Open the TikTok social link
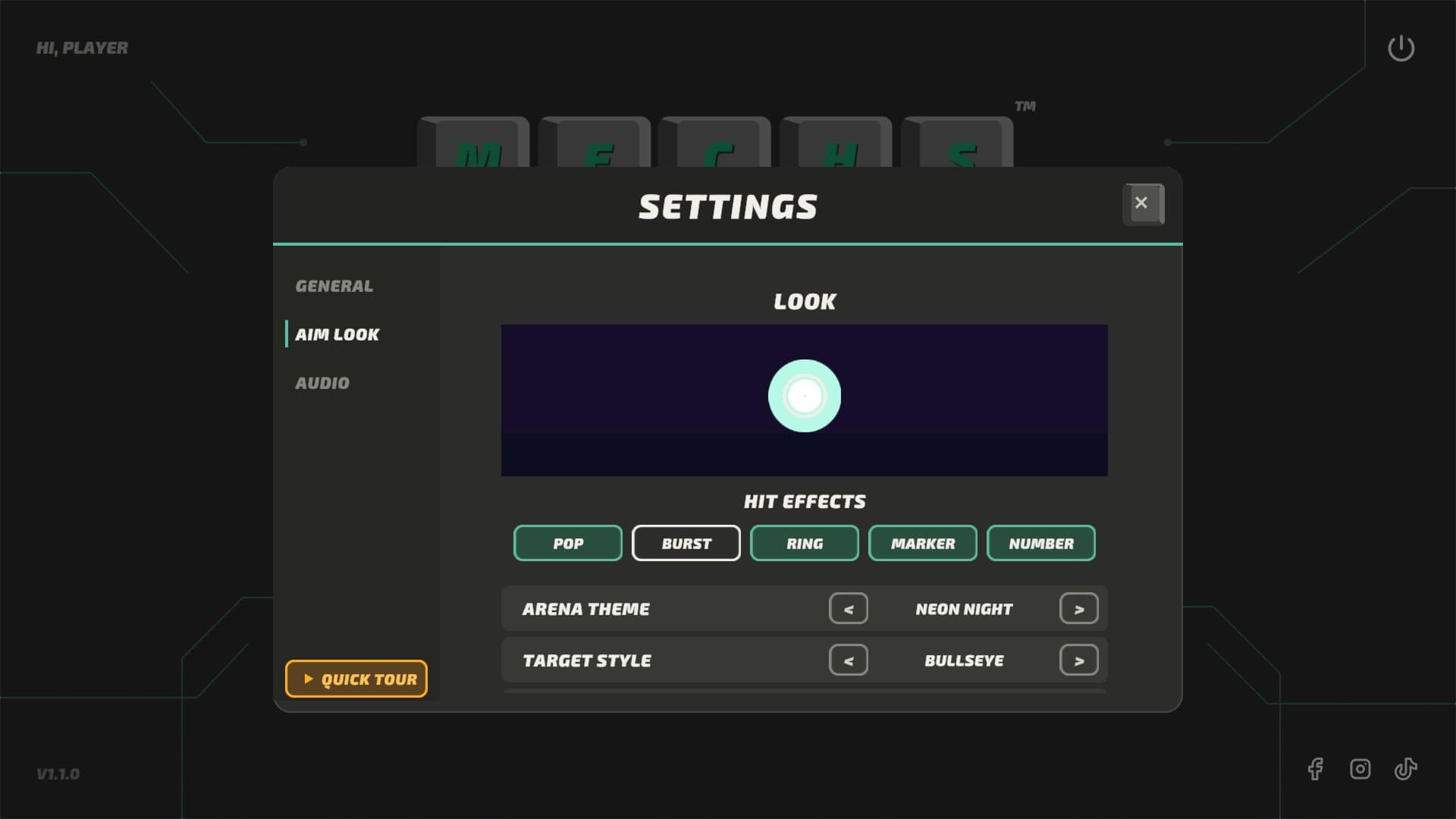Viewport: 1456px width, 819px height. 1405,769
